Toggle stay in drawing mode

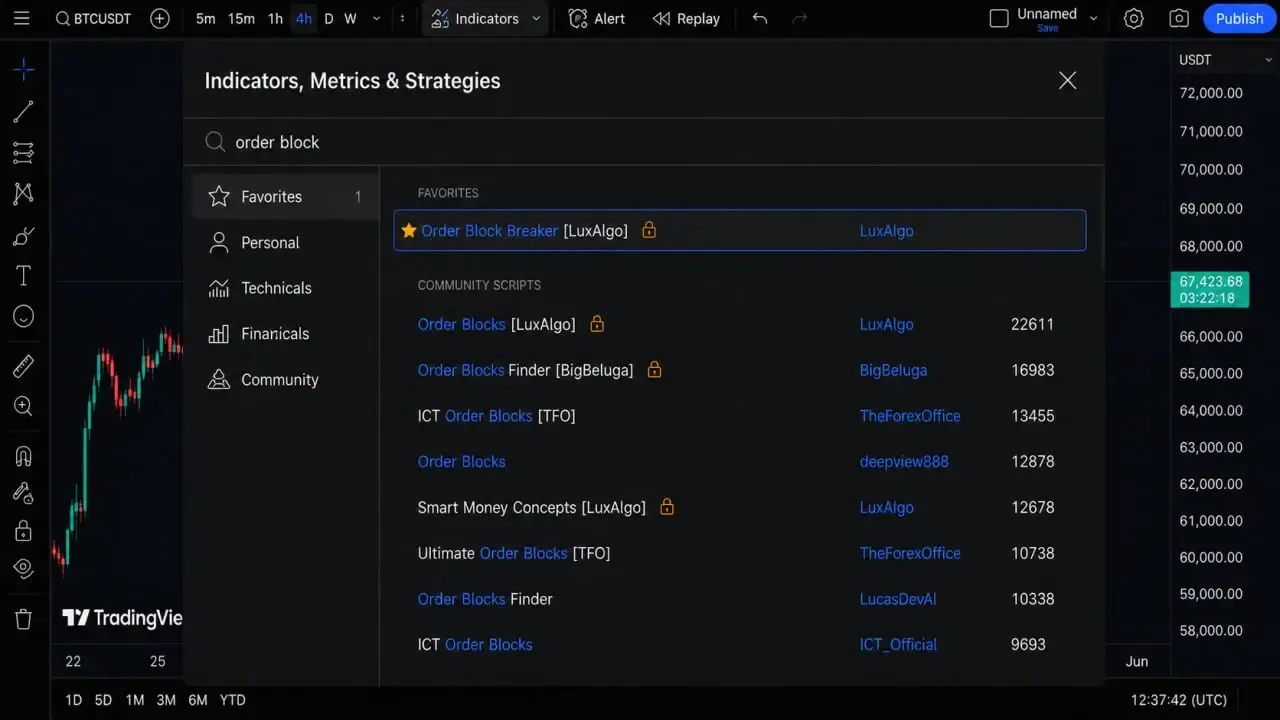(x=24, y=493)
